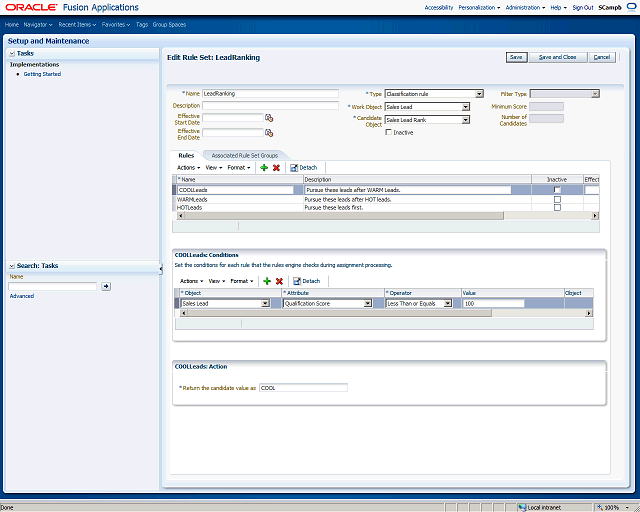
Task: Open the Type dropdown showing Classification rule
Action: point(479,94)
